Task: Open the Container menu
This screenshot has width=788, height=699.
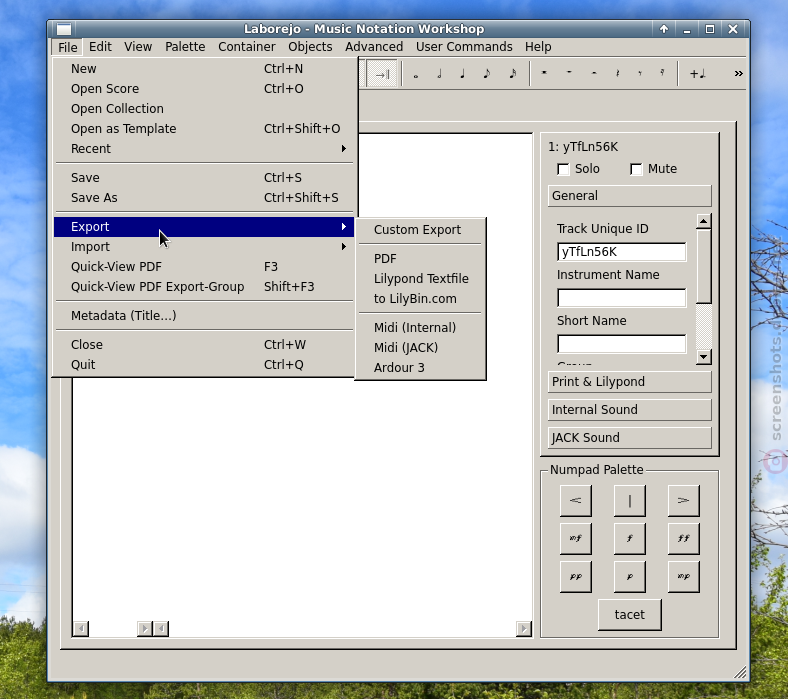Action: point(247,47)
